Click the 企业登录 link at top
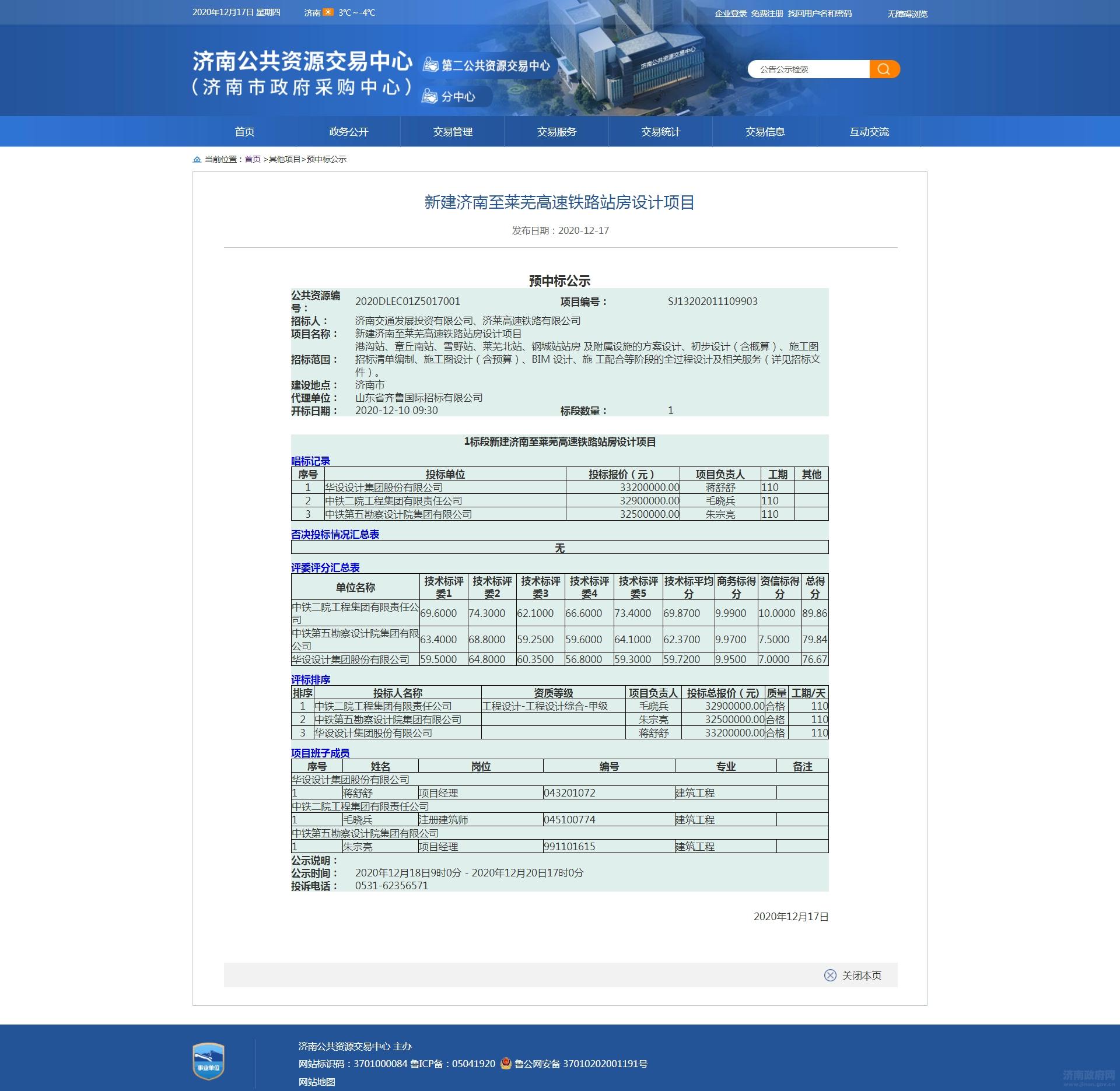This screenshot has width=1120, height=1091. click(730, 13)
